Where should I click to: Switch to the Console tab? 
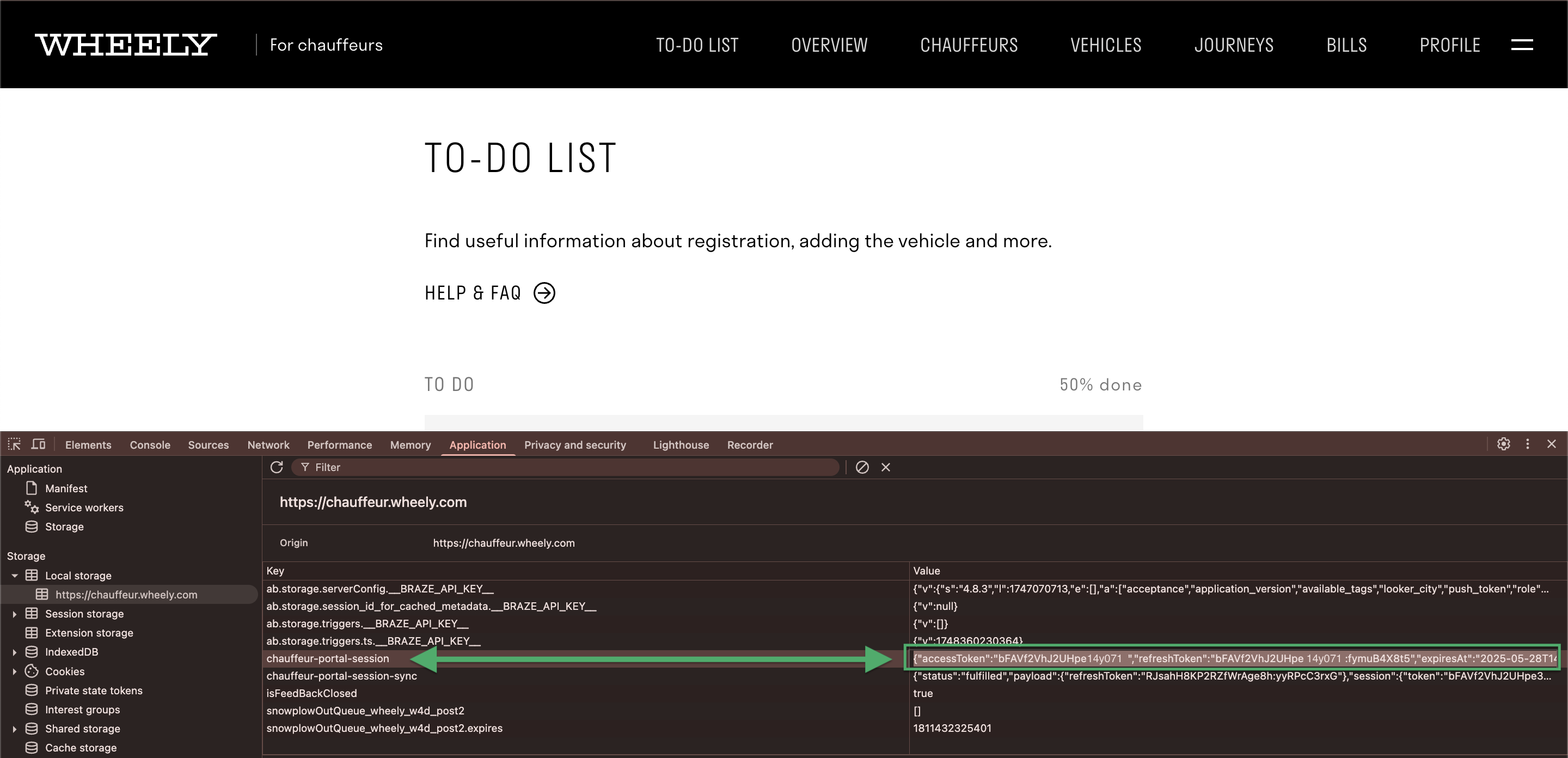(150, 445)
